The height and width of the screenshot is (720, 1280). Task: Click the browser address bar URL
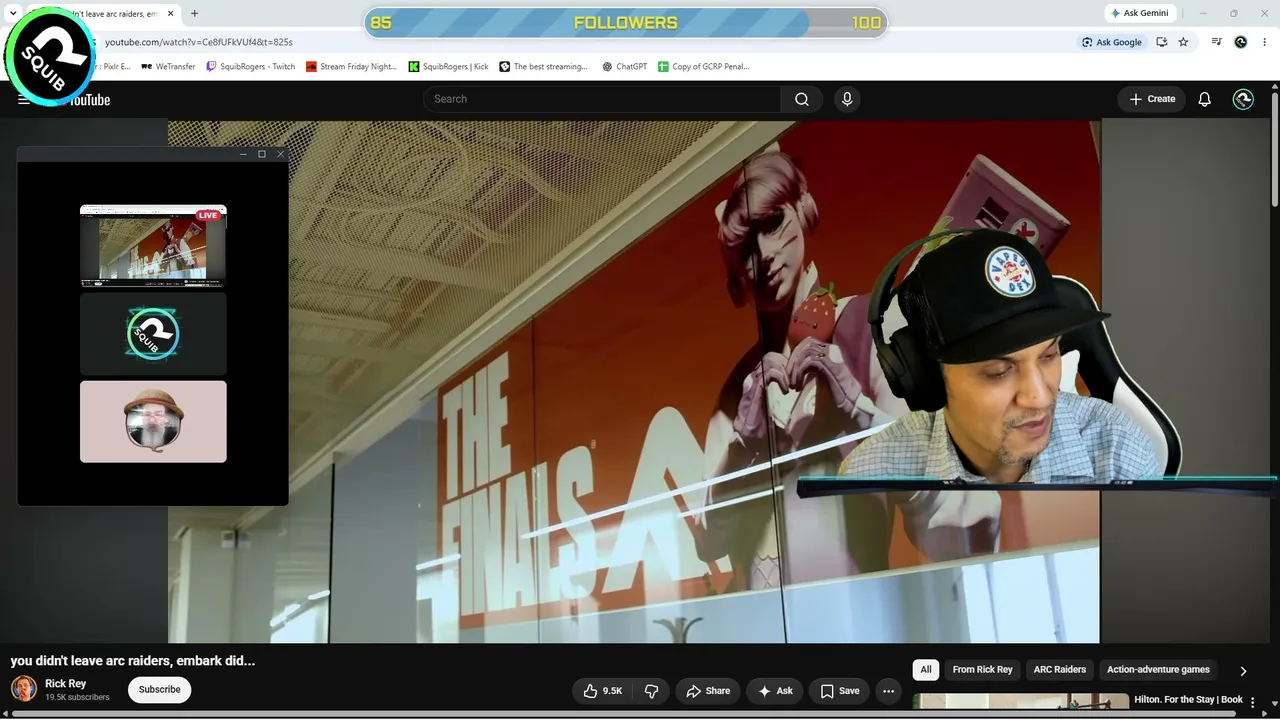click(199, 42)
